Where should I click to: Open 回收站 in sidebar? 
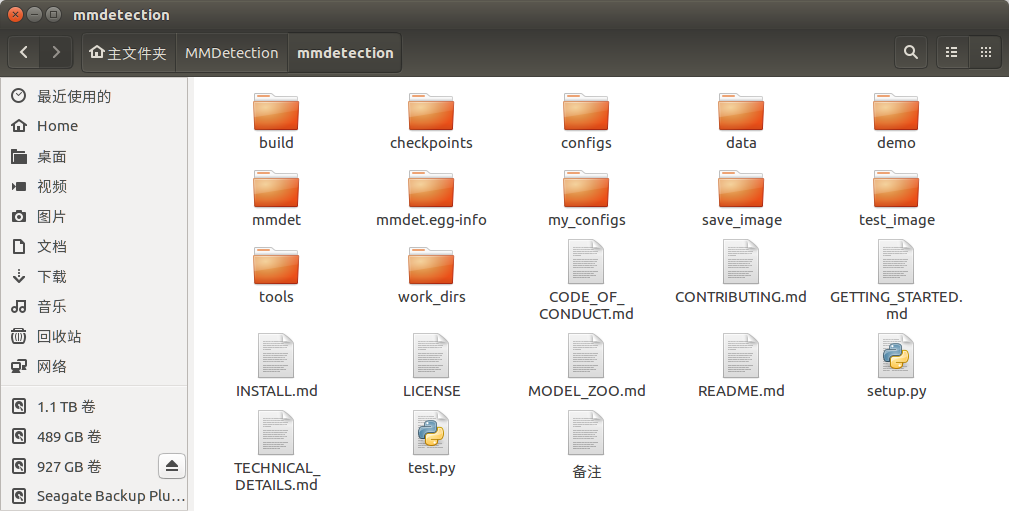click(94, 337)
